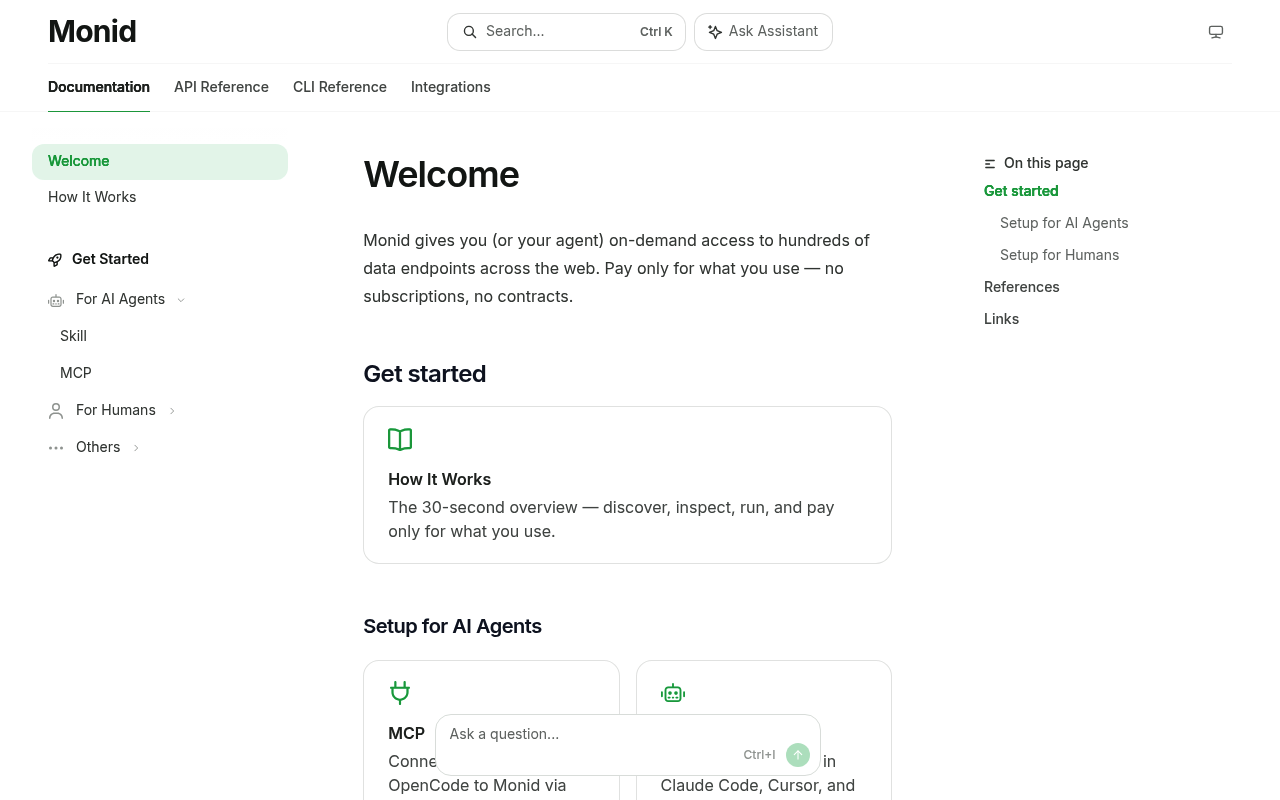The width and height of the screenshot is (1280, 800).
Task: Jump to Setup for AI Agents in outline
Action: click(1064, 223)
